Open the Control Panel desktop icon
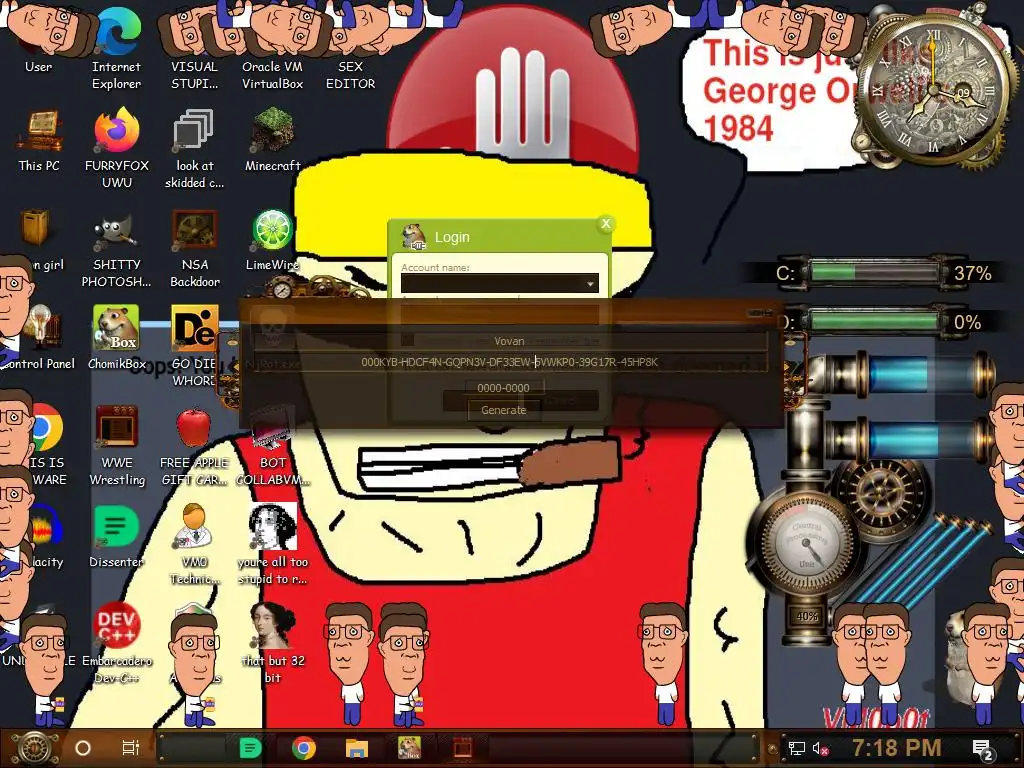This screenshot has width=1024, height=768. pyautogui.click(x=38, y=338)
